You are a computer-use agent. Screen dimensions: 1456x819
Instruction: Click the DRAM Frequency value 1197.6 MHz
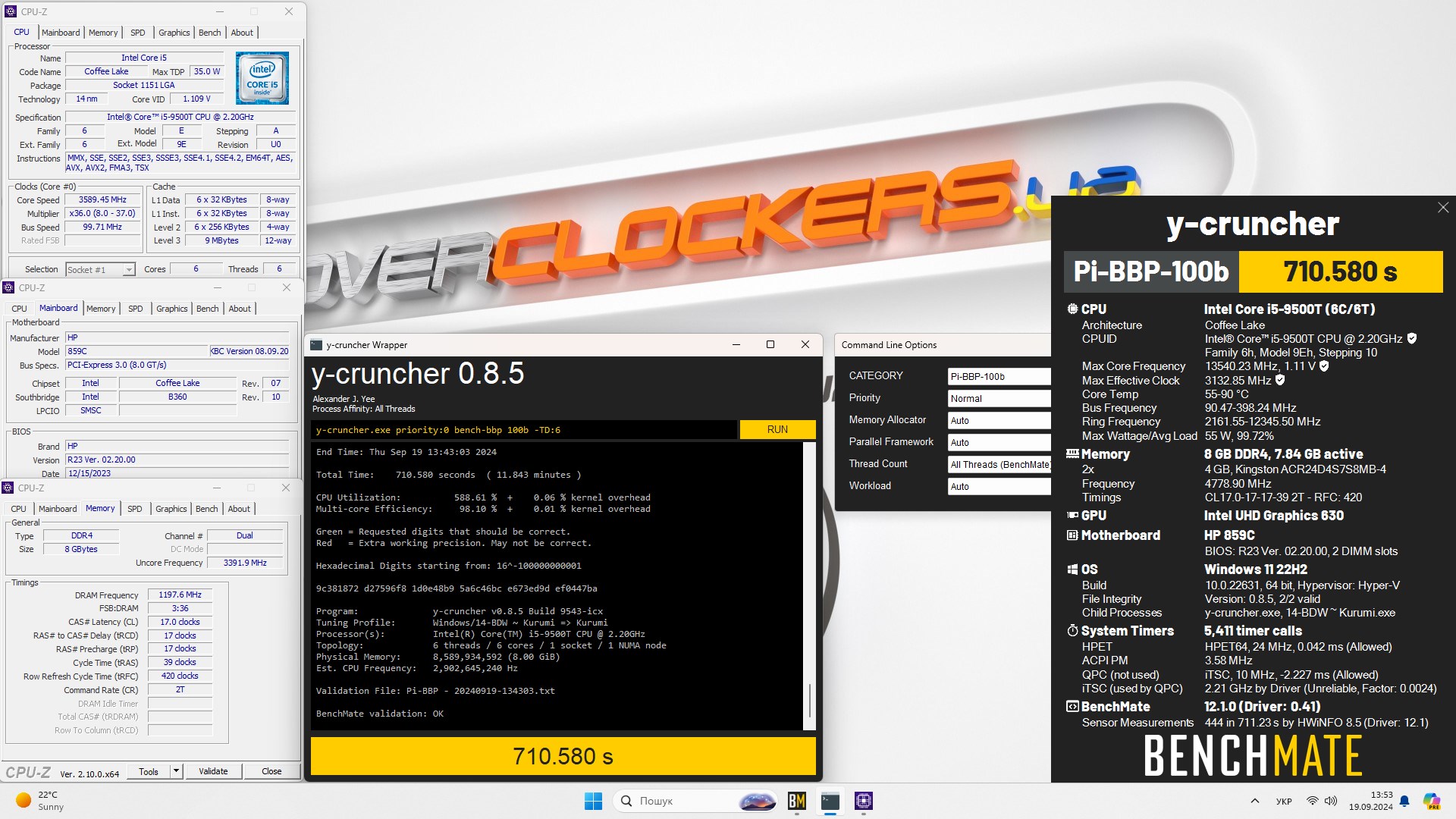(180, 595)
